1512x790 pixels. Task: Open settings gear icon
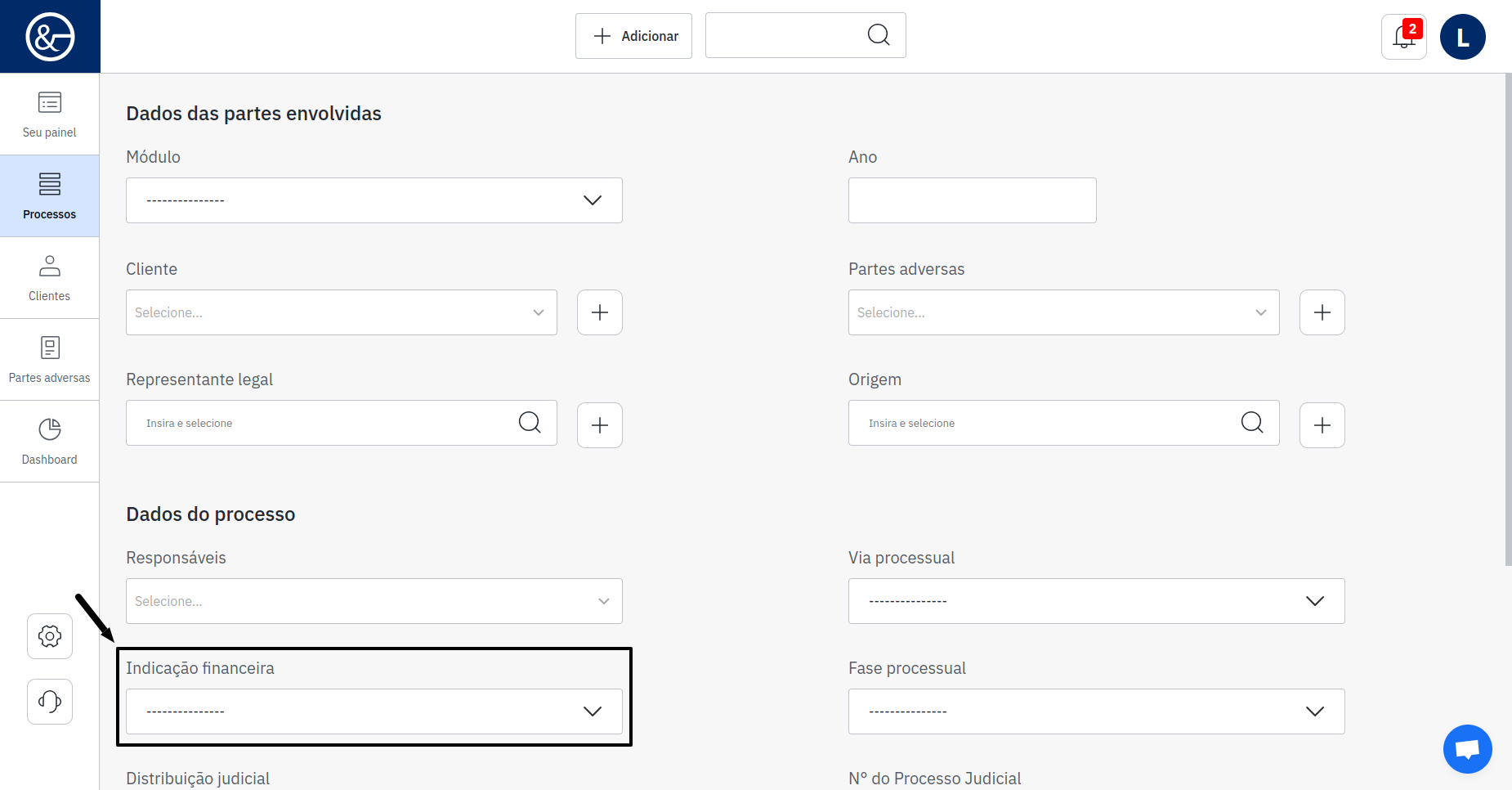point(50,636)
